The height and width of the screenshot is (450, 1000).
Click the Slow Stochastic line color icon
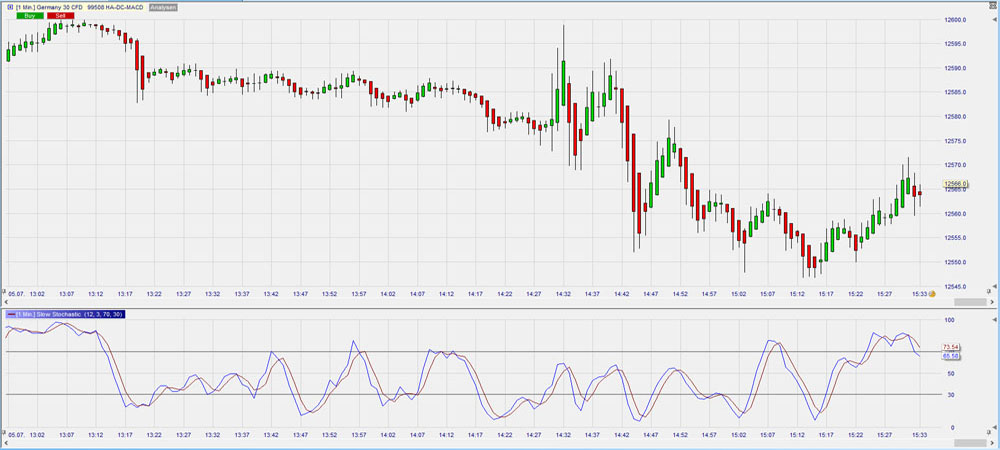10,314
